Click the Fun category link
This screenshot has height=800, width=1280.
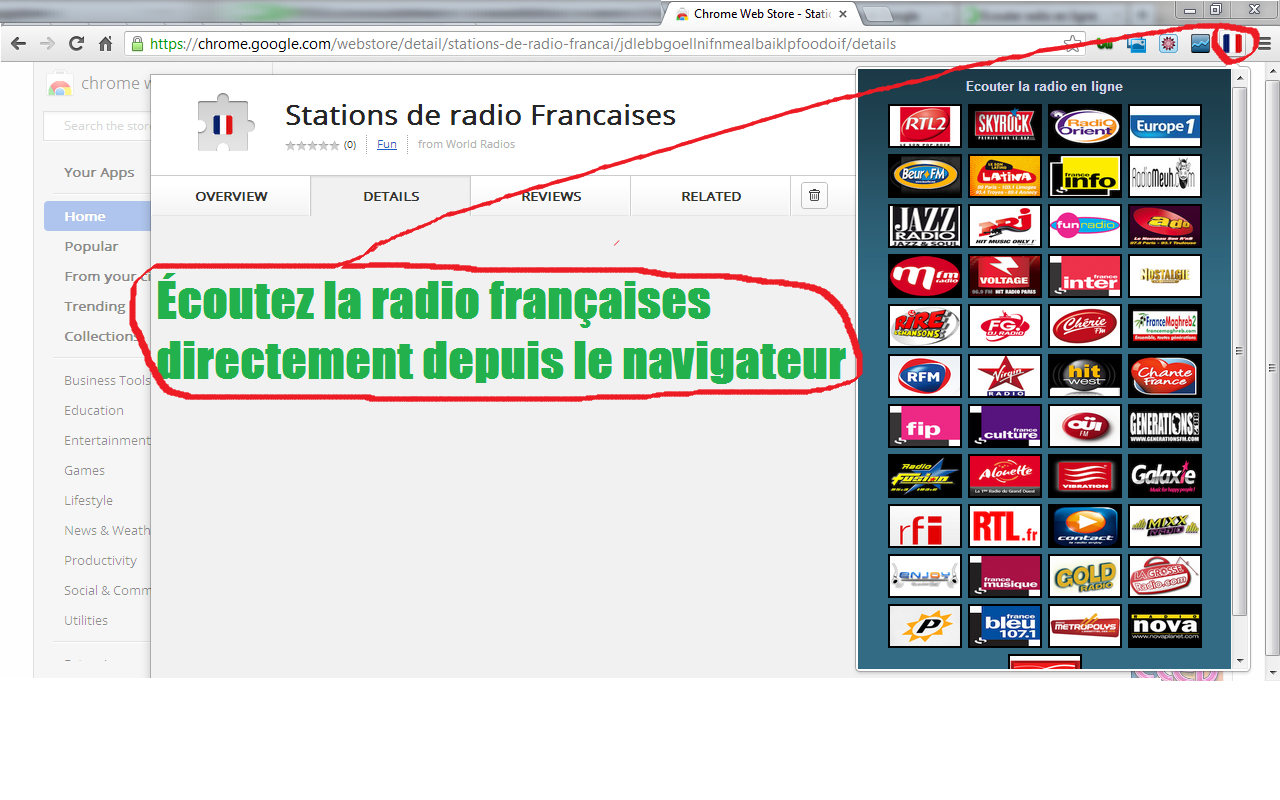point(387,144)
